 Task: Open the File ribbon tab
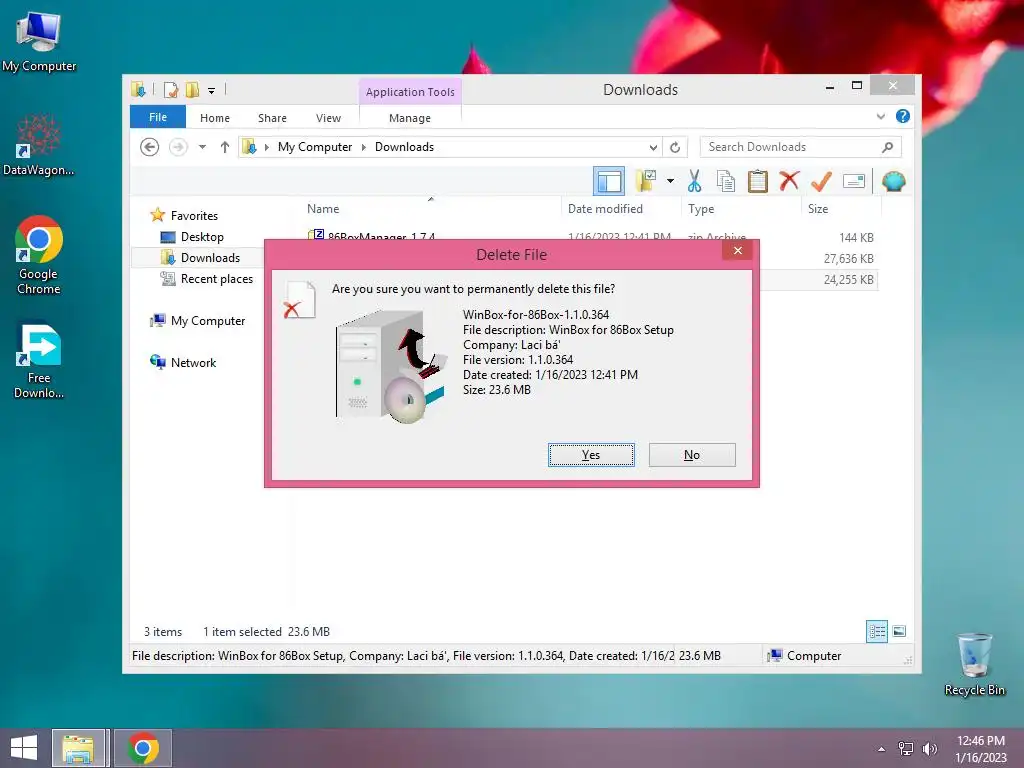(x=158, y=118)
